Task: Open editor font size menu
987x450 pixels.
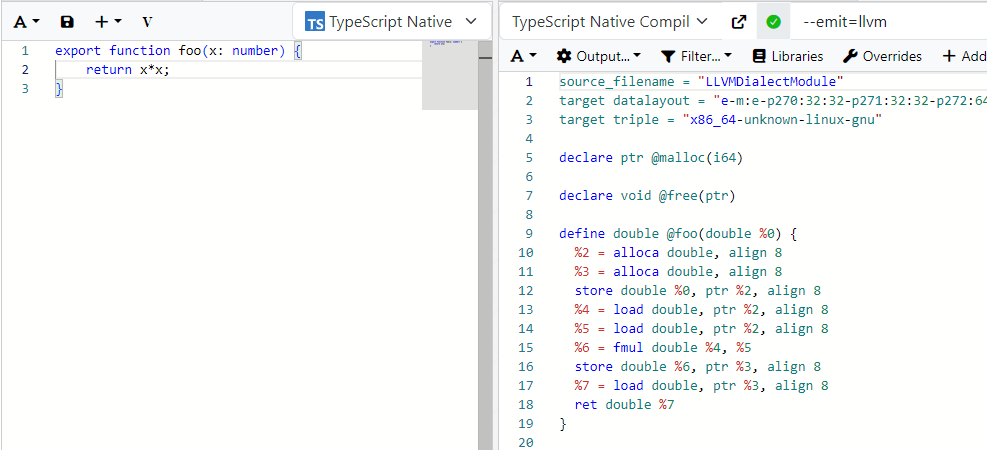Action: (x=26, y=22)
